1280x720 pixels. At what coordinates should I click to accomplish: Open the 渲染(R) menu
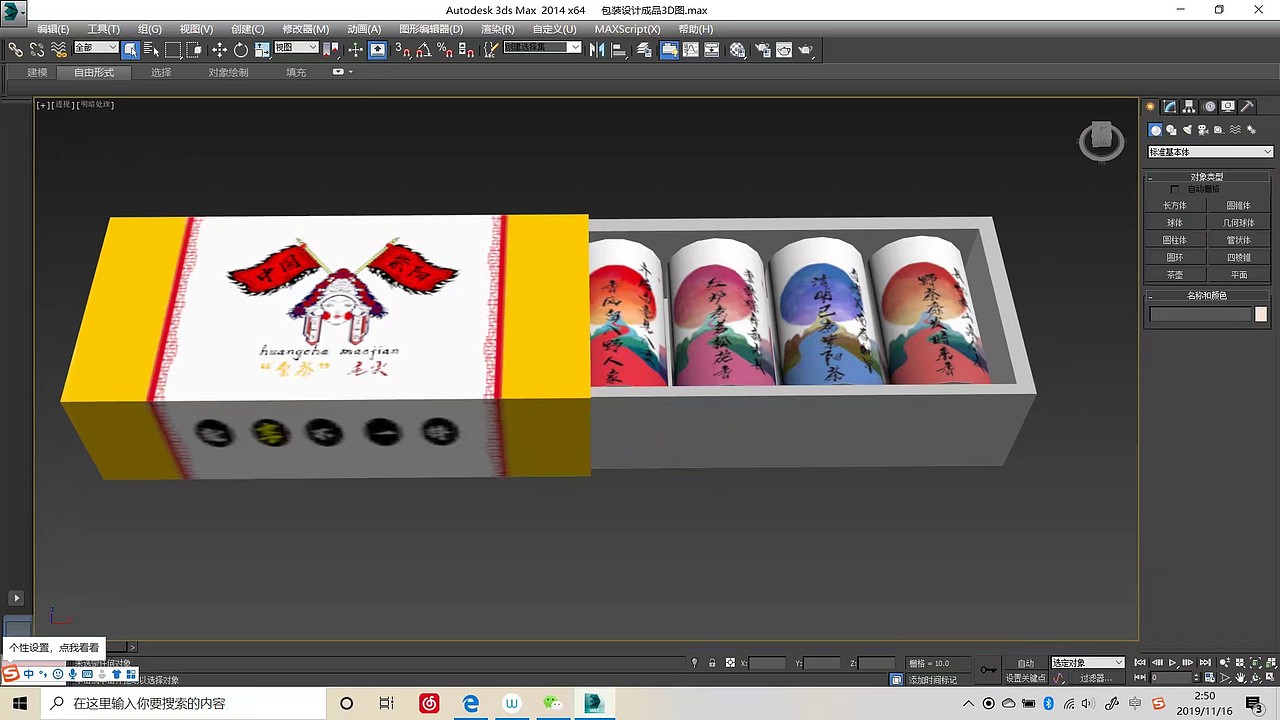click(x=497, y=29)
